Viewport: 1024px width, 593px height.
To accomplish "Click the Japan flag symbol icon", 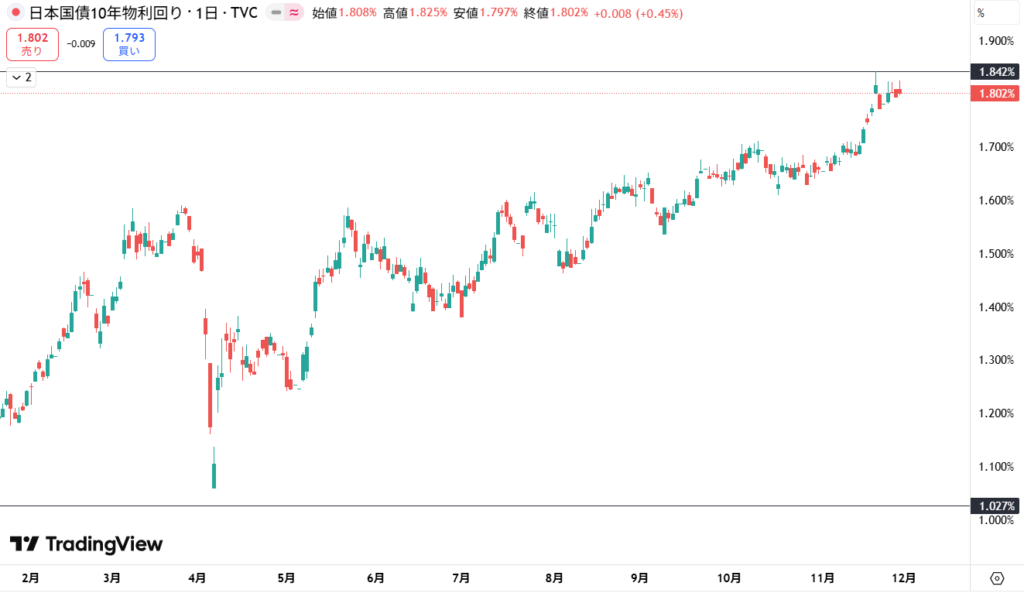I will click(x=15, y=13).
